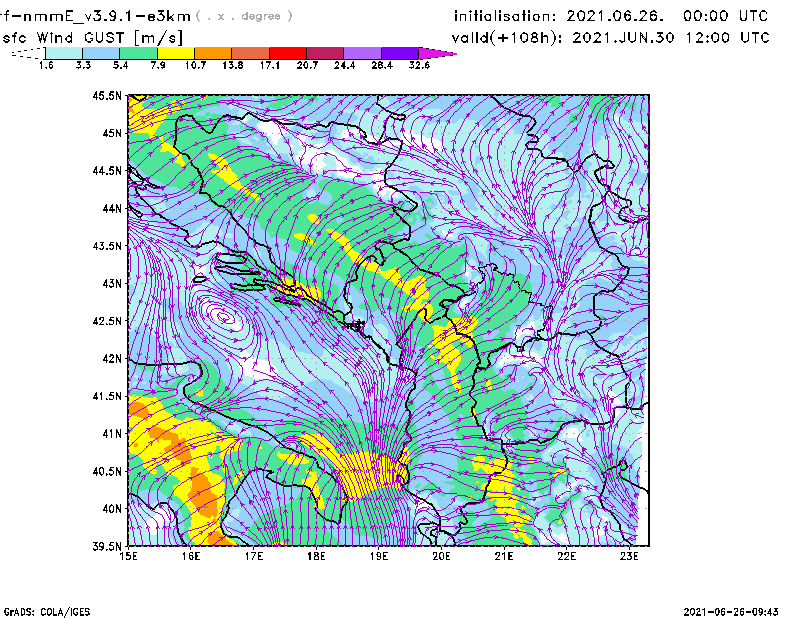Image resolution: width=800 pixels, height=618 pixels.
Task: Click the legend value 20.7
Action: point(307,65)
